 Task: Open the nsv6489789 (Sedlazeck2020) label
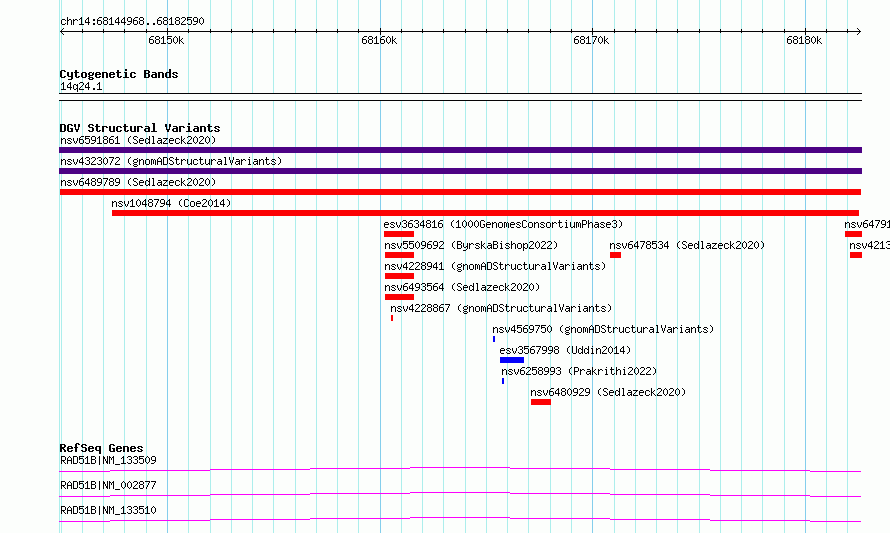click(138, 182)
